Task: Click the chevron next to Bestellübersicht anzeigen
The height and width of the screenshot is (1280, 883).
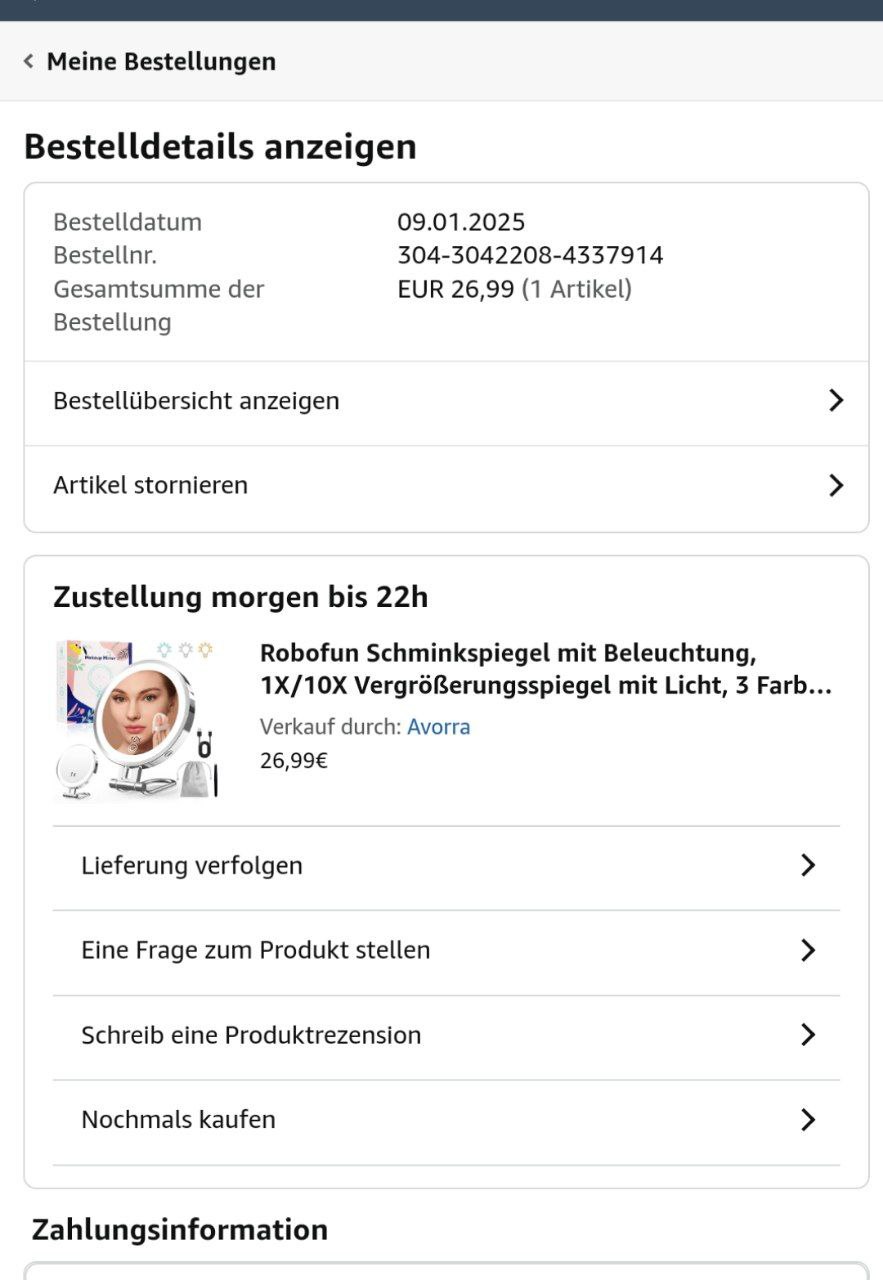Action: (836, 401)
